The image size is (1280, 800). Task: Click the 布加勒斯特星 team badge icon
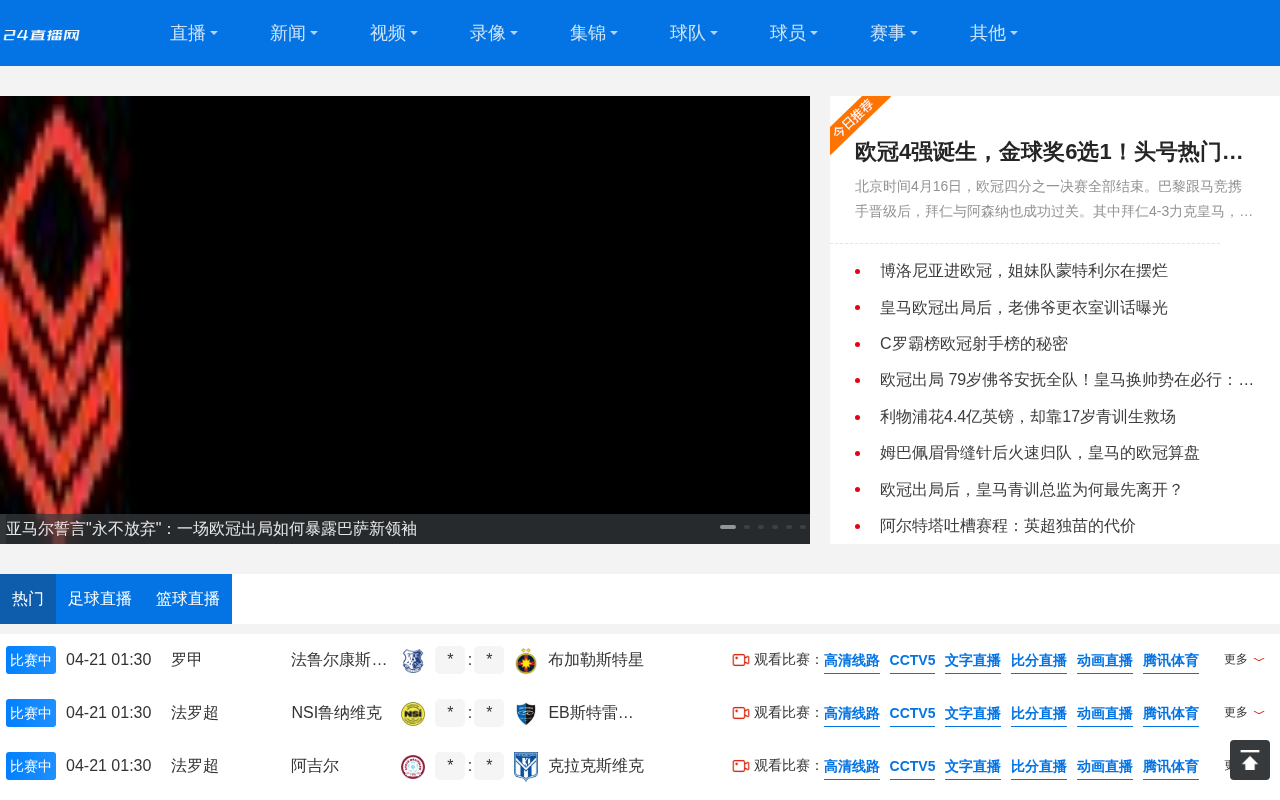[x=526, y=661]
